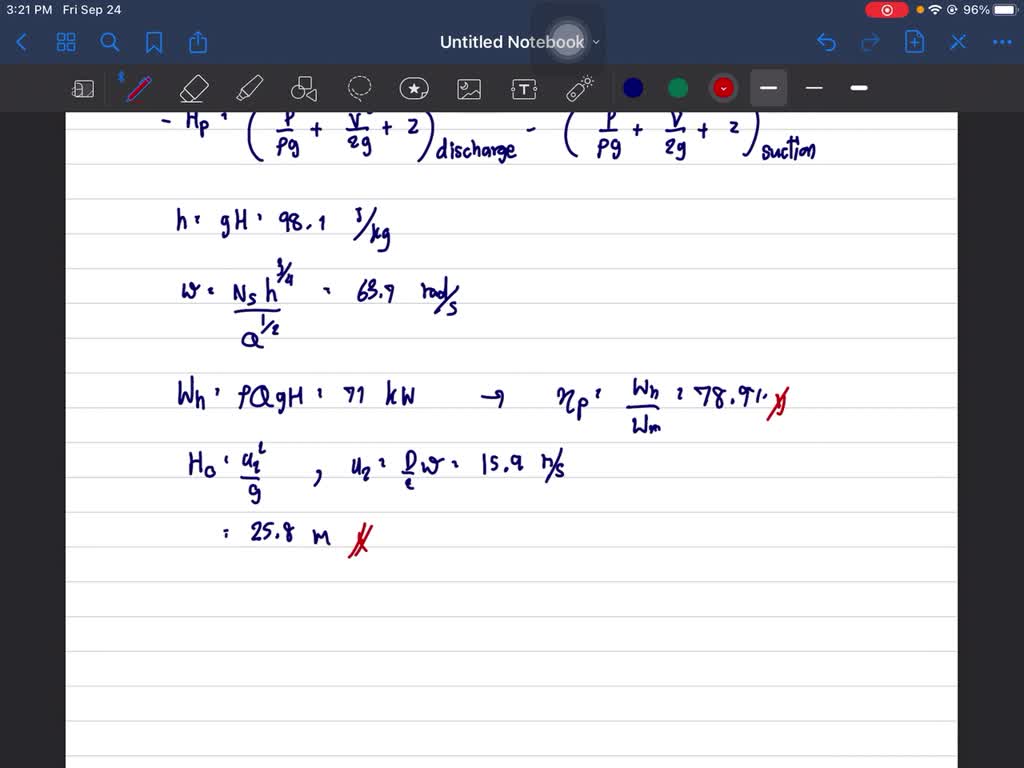Activate the laser pointer tool

[x=580, y=88]
